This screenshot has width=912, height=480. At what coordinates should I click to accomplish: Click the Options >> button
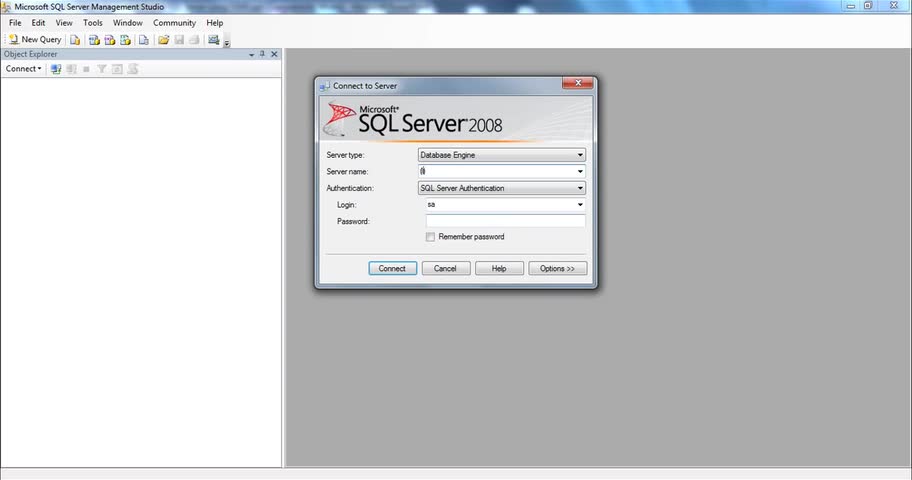click(557, 268)
